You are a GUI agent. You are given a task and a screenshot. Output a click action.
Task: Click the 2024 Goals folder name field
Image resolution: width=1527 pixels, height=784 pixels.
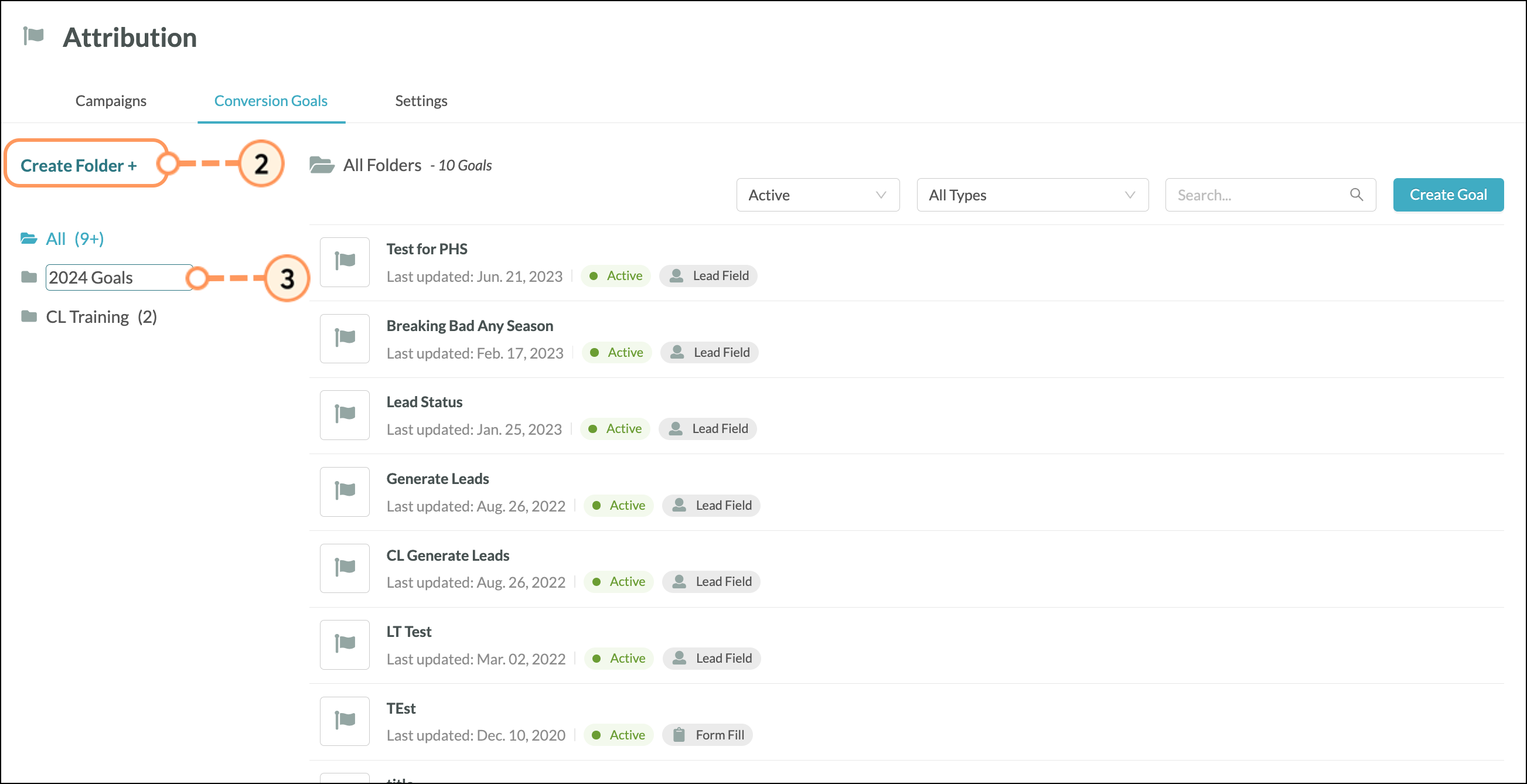(118, 277)
